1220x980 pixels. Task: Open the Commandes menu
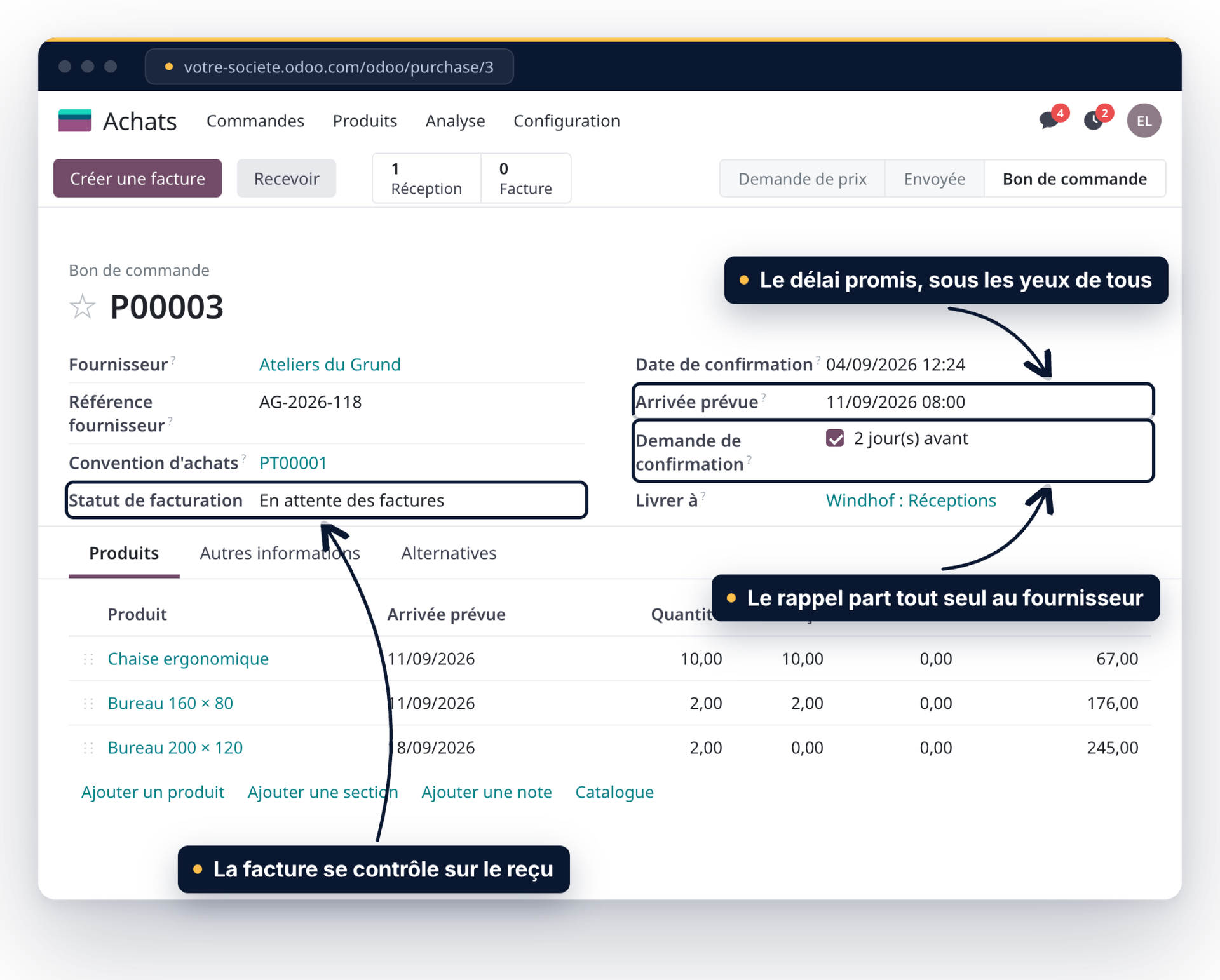255,121
